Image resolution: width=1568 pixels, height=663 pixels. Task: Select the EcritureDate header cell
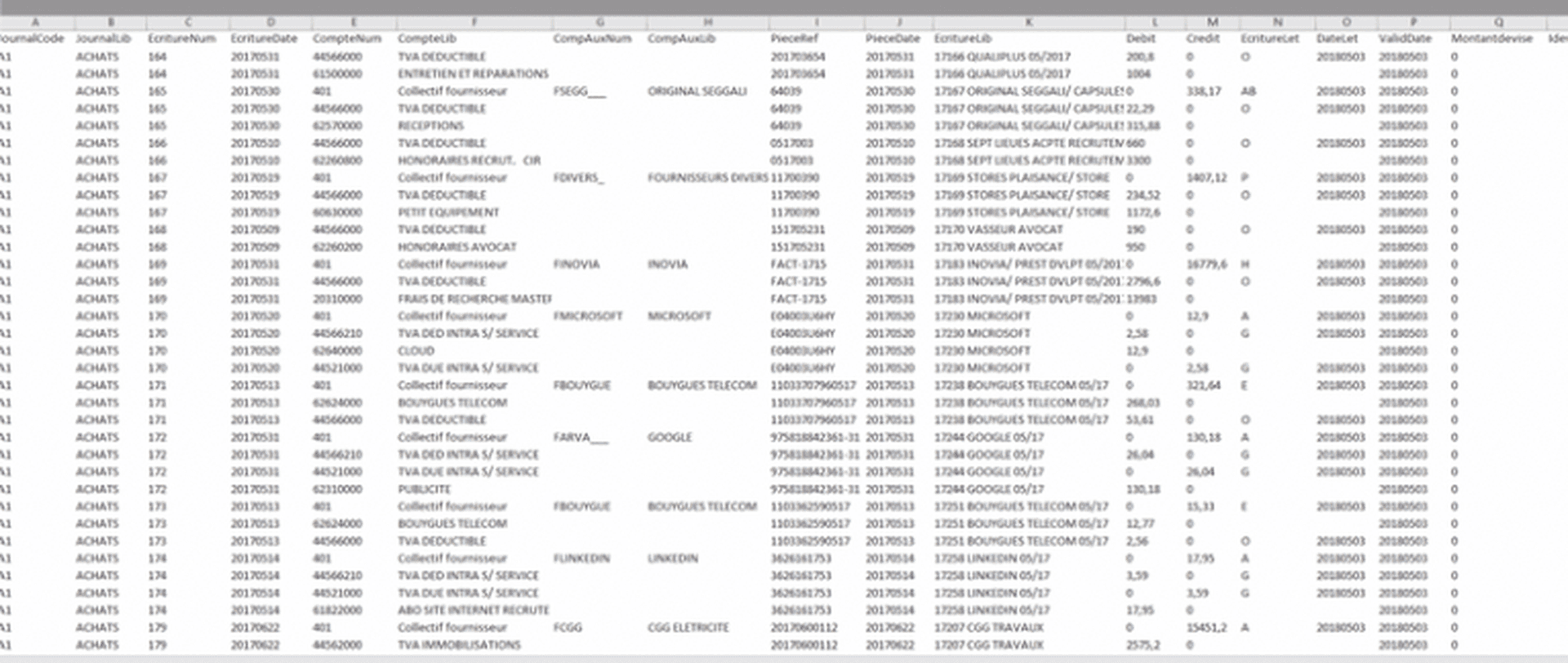264,38
